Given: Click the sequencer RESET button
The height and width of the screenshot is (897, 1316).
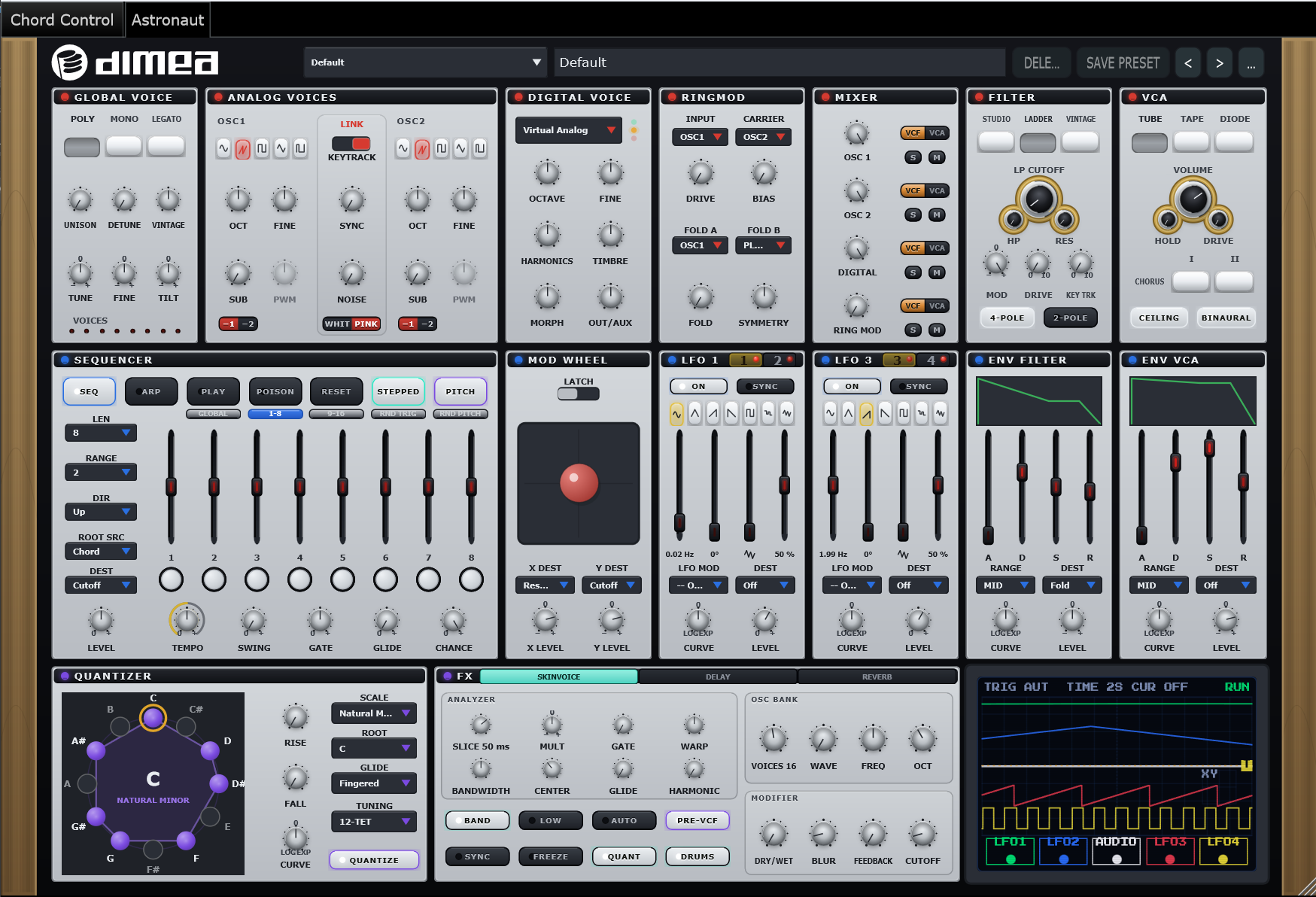Looking at the screenshot, I should (336, 391).
